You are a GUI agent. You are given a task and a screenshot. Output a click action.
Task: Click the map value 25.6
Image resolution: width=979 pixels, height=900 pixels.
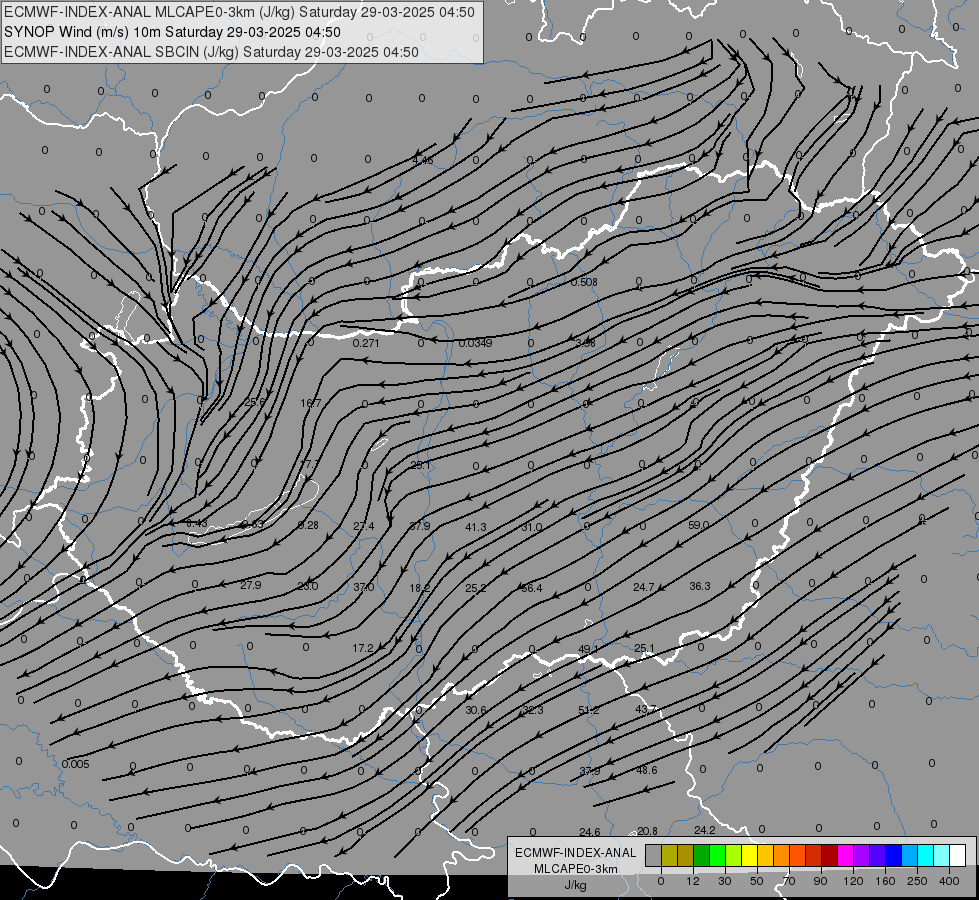tap(254, 402)
